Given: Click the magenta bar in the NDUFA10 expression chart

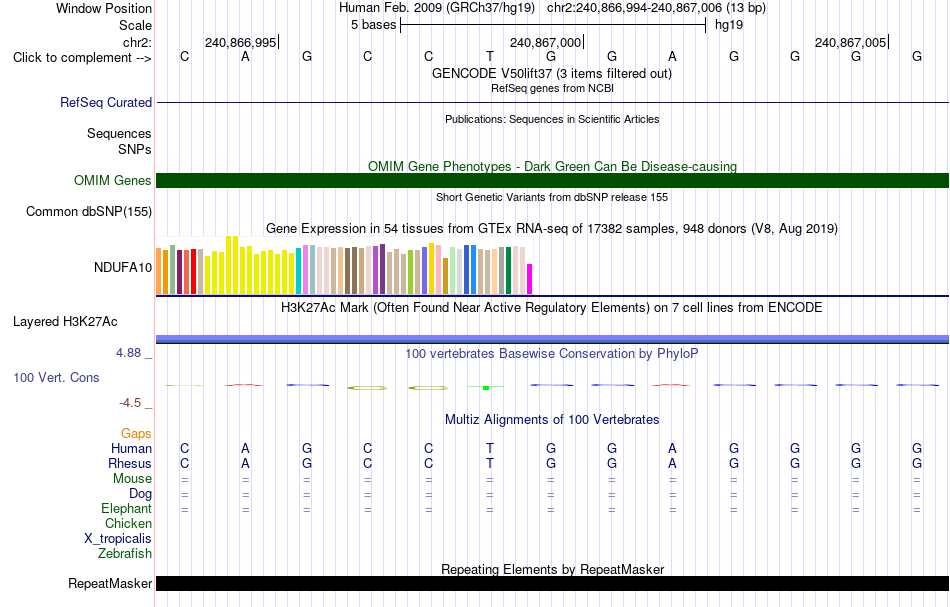Looking at the screenshot, I should (x=530, y=279).
